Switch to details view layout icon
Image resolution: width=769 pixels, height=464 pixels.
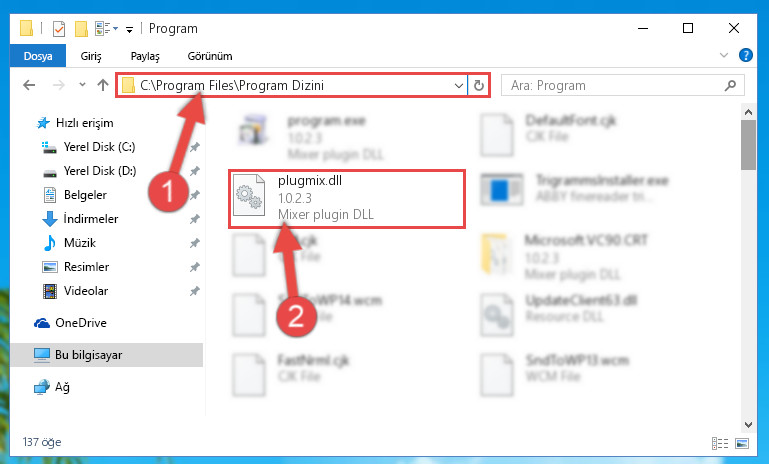[719, 443]
